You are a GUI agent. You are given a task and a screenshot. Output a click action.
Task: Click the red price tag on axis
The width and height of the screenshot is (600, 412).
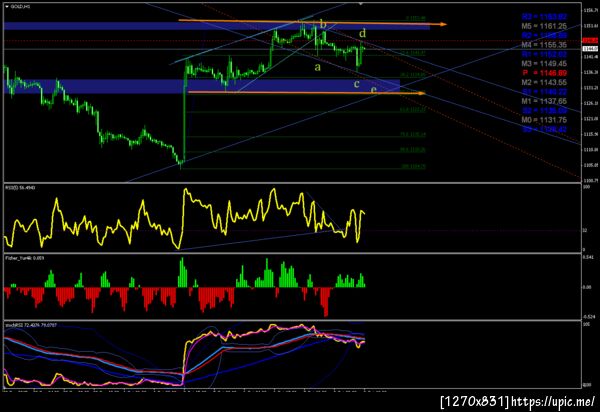pyautogui.click(x=590, y=41)
